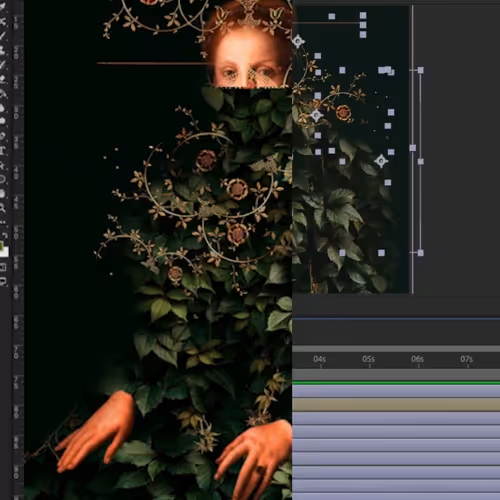This screenshot has height=500, width=500.
Task: Open the three-dot Edit Toolbar menu
Action: (x=3, y=222)
